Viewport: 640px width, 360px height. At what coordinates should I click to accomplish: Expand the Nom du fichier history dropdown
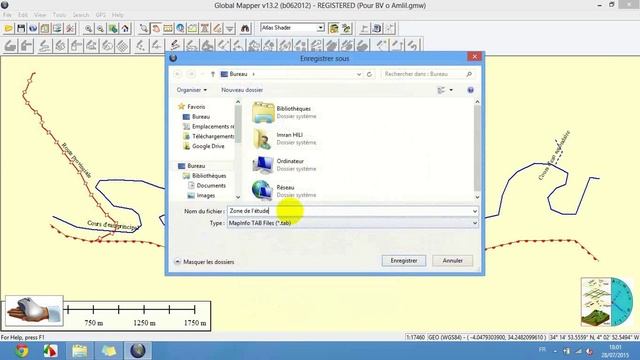(475, 211)
